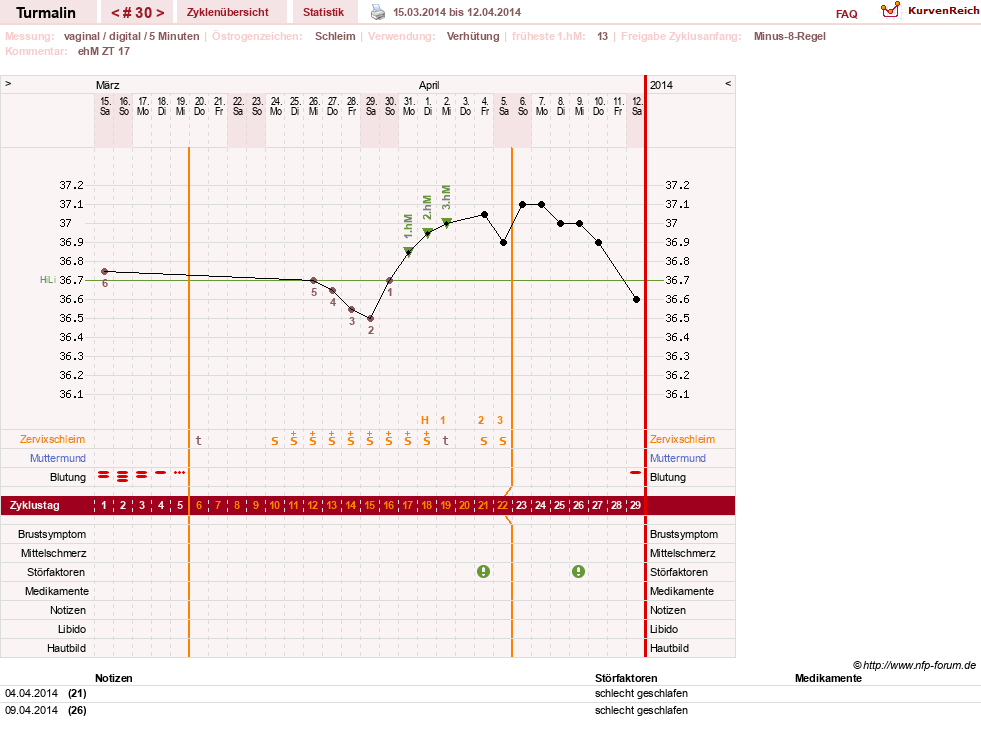Screen dimensions: 981x737
Task: Click the 'H' mucus peak marker
Action: pyautogui.click(x=425, y=420)
